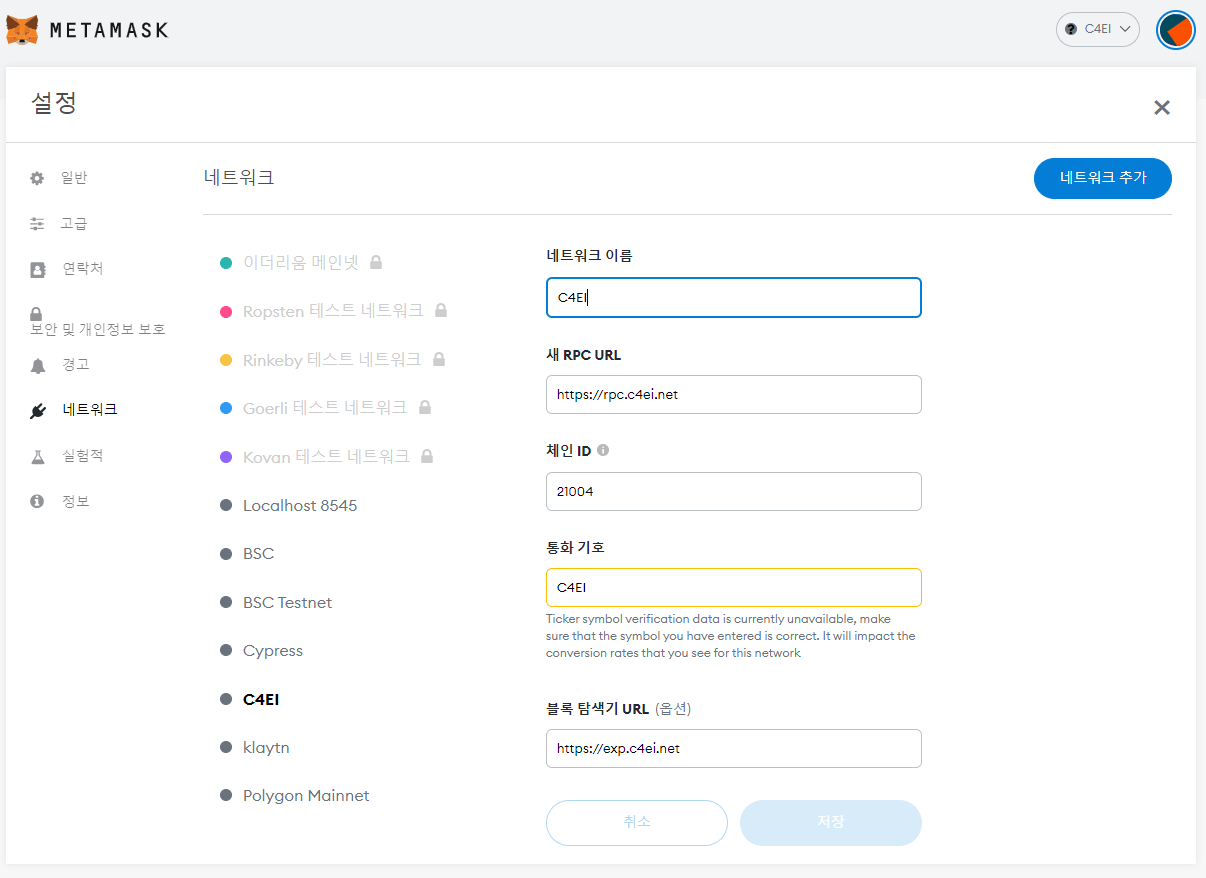Select the Networks tab in sidebar
This screenshot has height=878, width=1206.
pos(89,409)
